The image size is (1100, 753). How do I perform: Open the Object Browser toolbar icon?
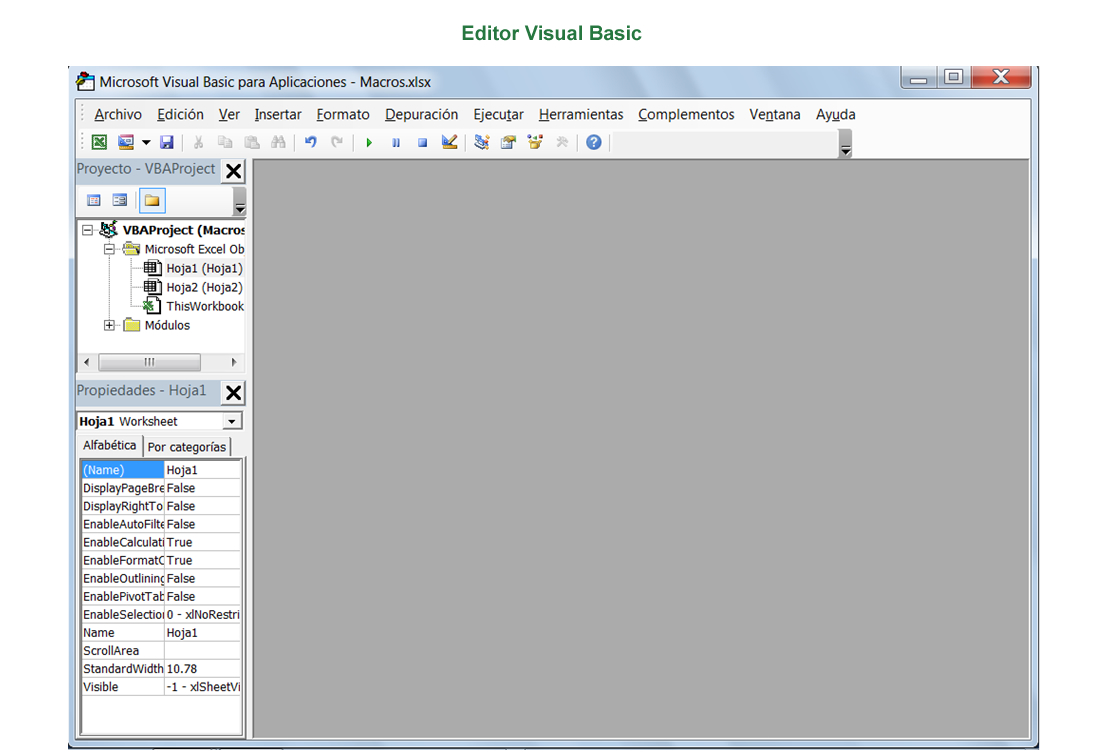[x=535, y=142]
